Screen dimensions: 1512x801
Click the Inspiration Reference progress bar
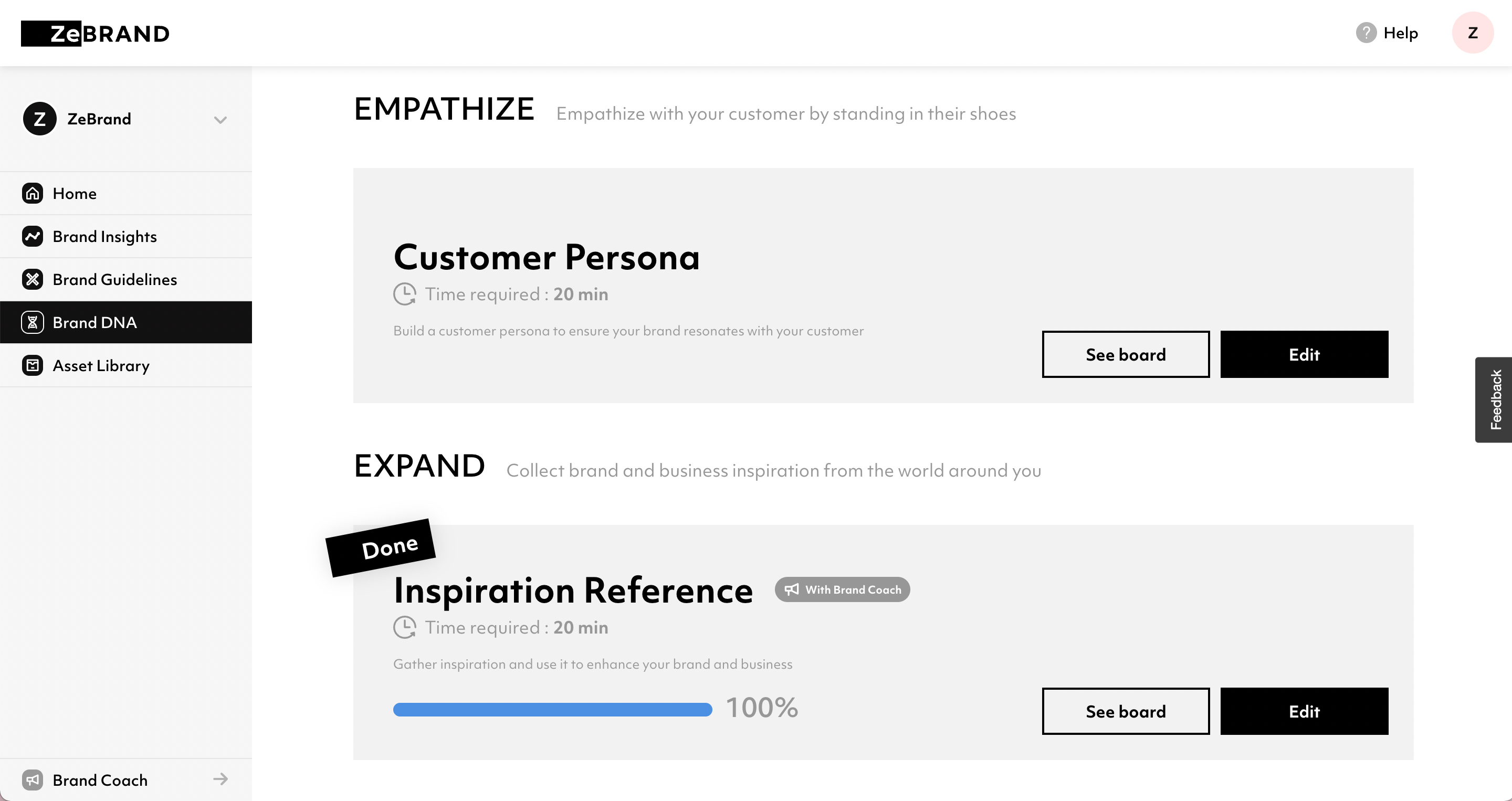pos(552,710)
